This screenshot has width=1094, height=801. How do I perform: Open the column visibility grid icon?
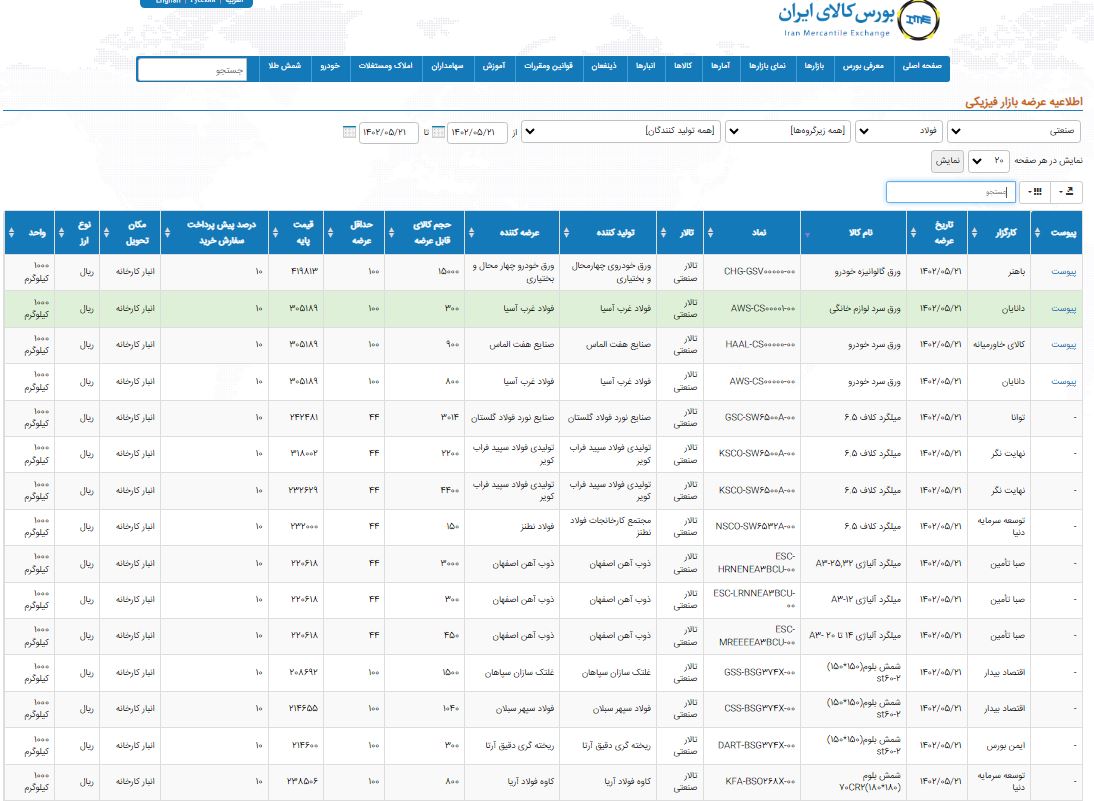pos(1035,191)
